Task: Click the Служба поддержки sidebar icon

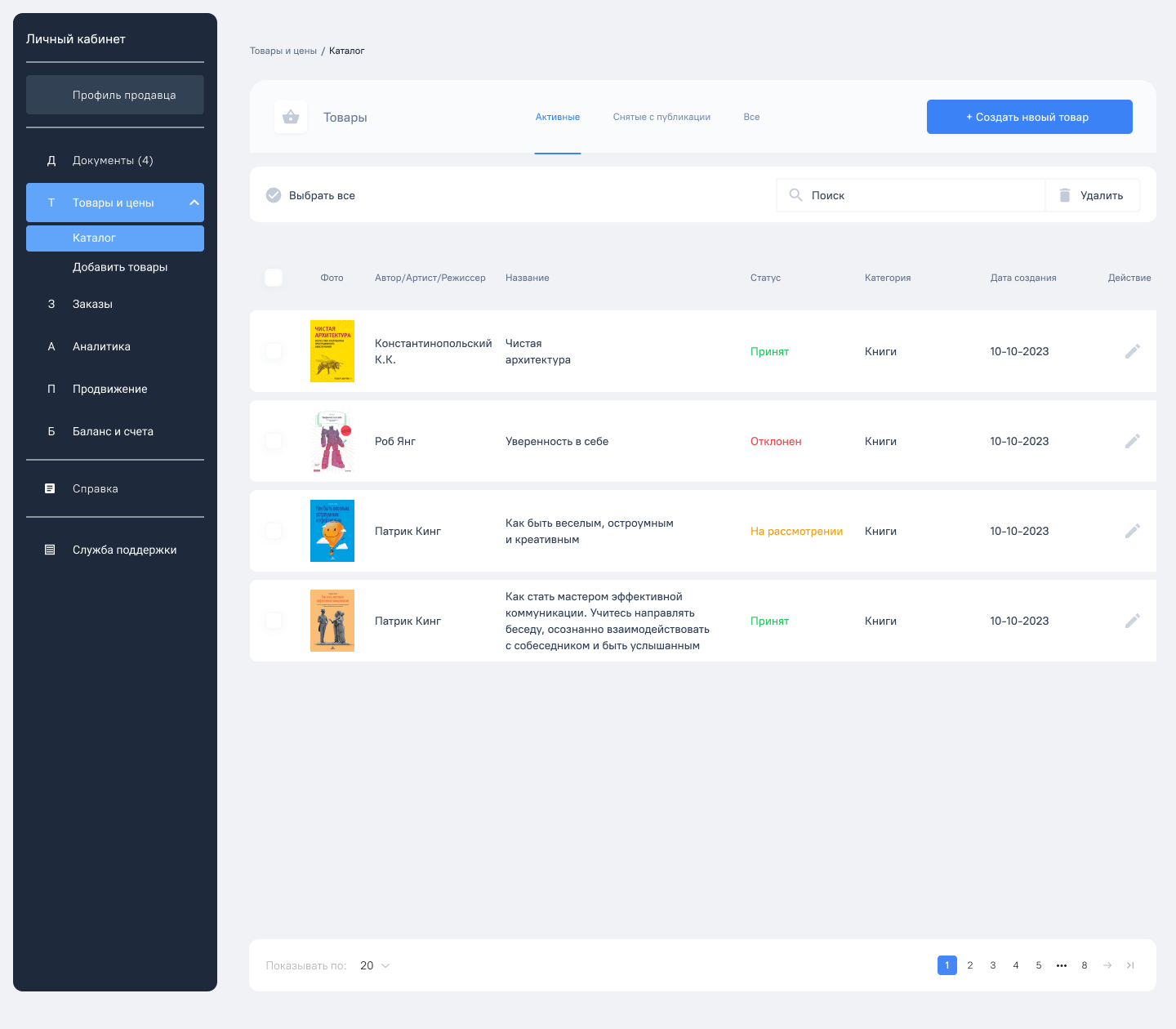Action: click(50, 550)
